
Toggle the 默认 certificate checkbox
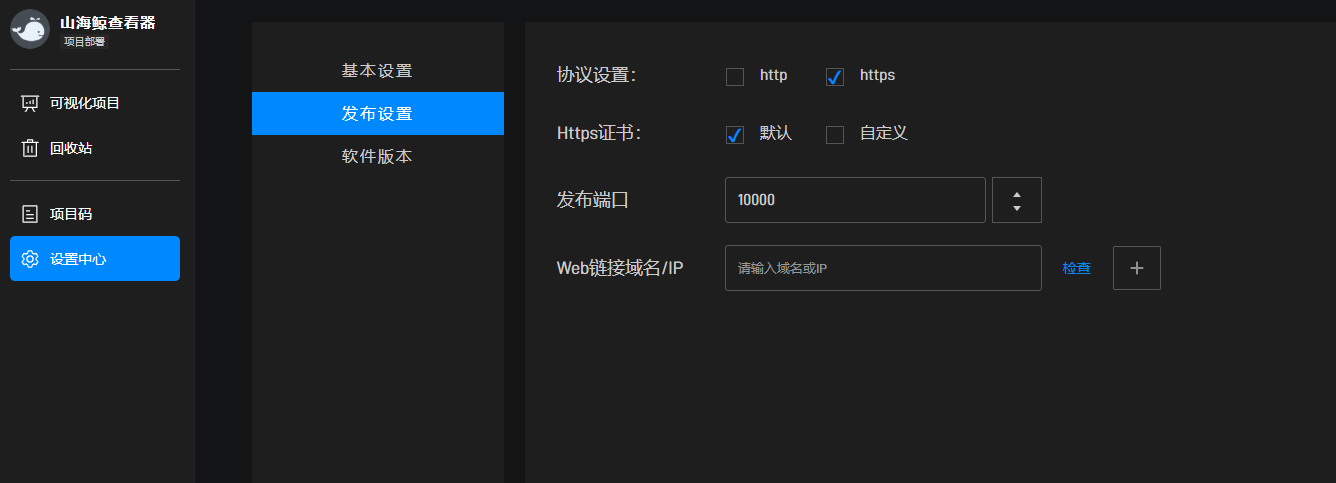(735, 135)
